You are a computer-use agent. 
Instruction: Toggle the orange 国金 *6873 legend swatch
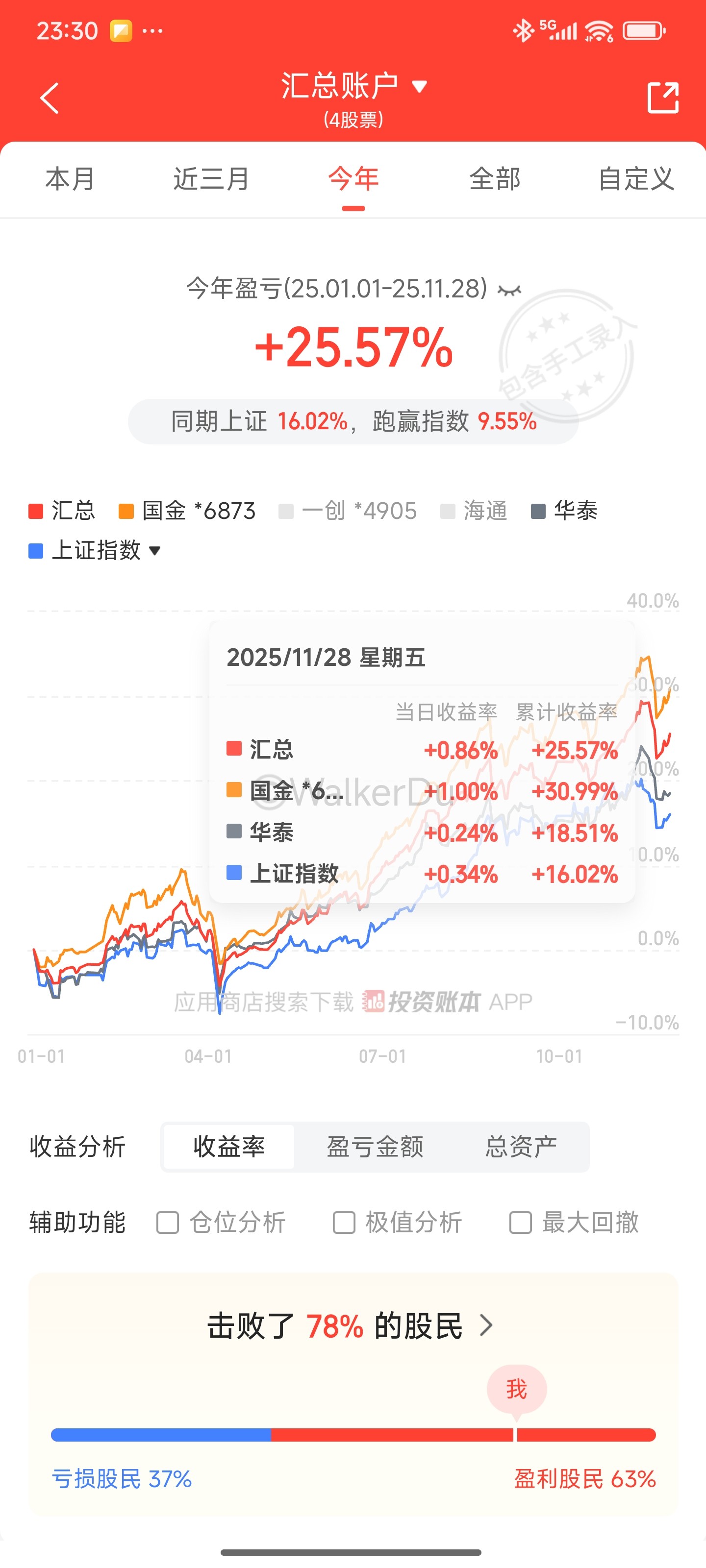click(x=126, y=511)
